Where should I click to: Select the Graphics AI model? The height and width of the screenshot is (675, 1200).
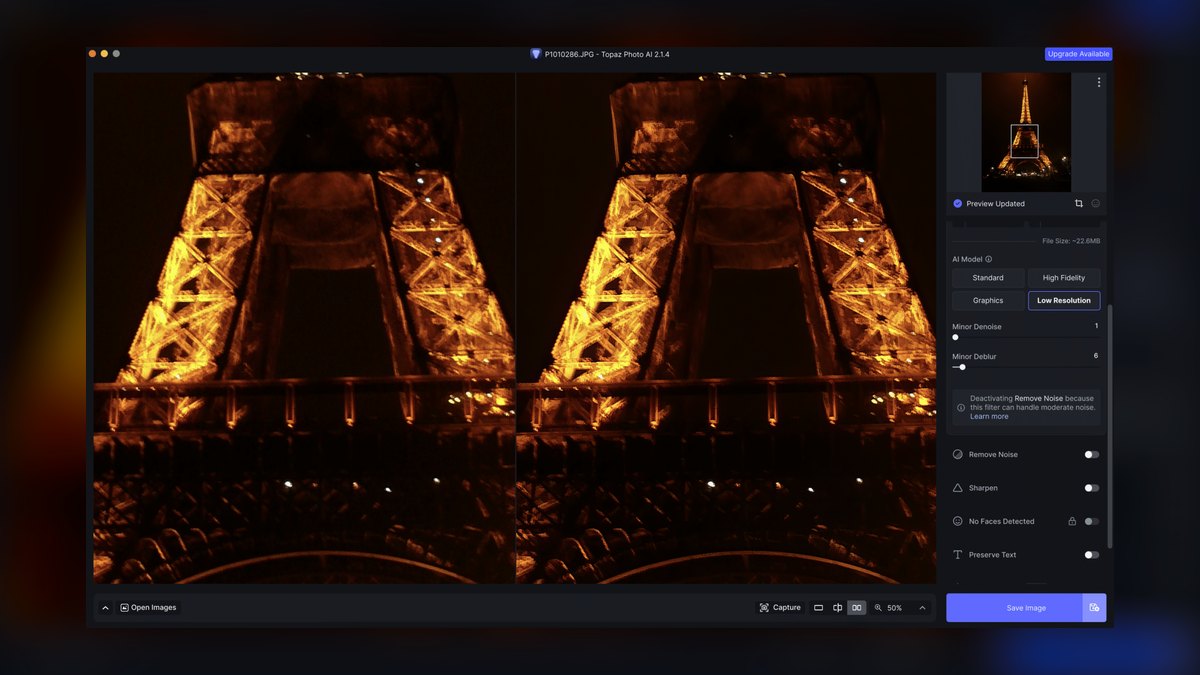(x=988, y=301)
